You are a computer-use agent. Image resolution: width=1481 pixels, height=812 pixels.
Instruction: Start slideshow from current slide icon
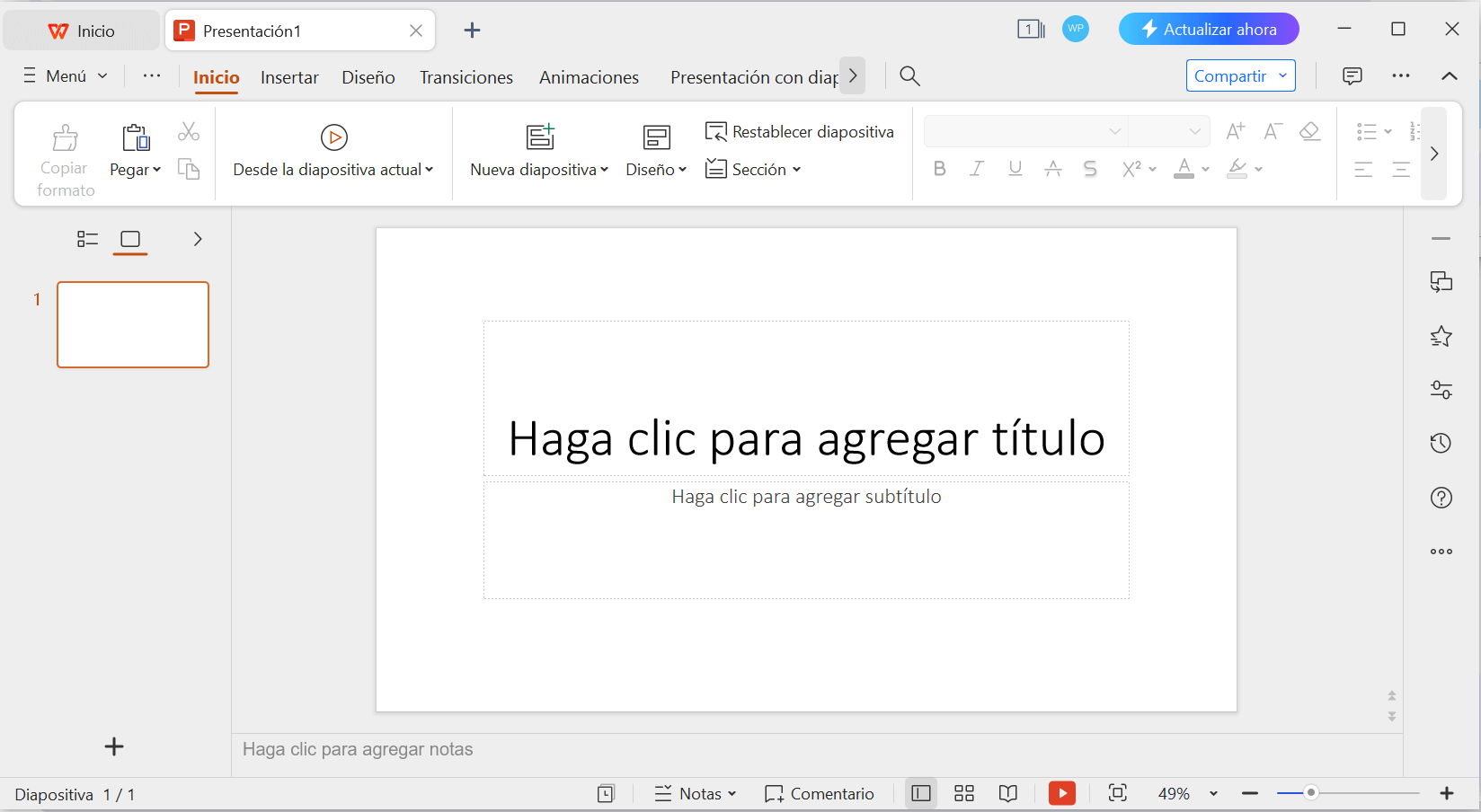click(x=334, y=137)
